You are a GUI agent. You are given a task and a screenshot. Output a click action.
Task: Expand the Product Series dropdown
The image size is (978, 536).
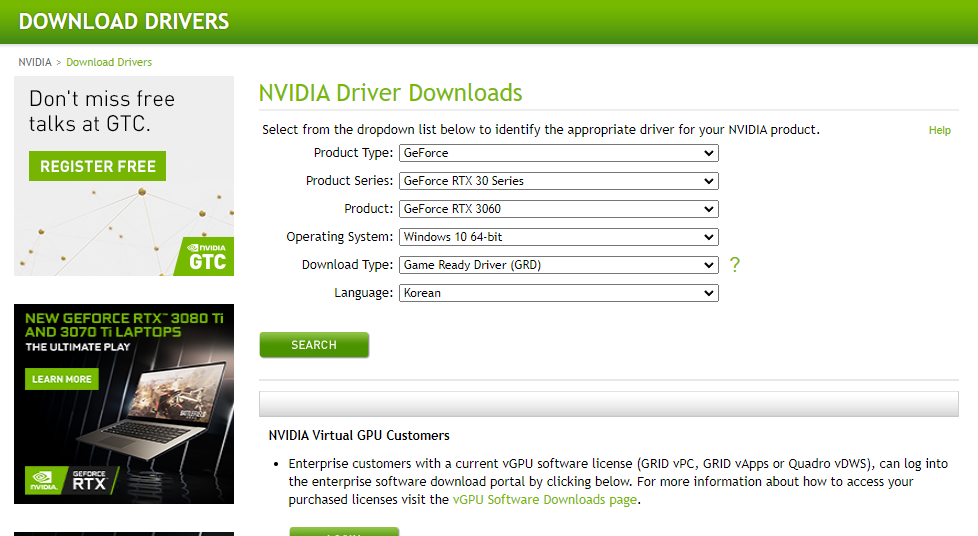559,181
